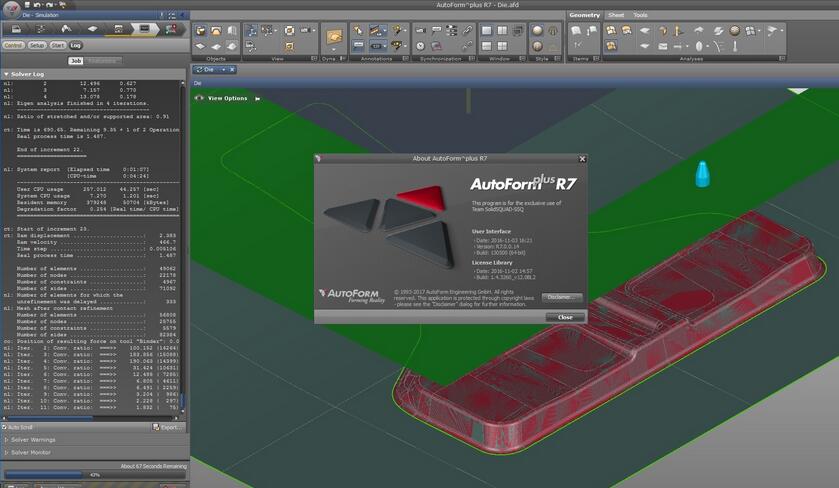
Task: Click the blue cone marker in viewport
Action: click(x=702, y=174)
